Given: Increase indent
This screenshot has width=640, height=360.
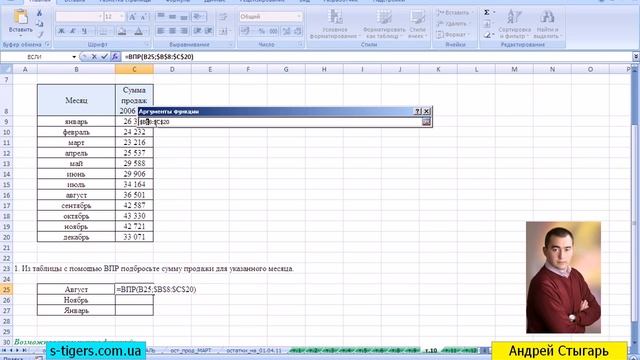Looking at the screenshot, I should pyautogui.click(x=209, y=31).
